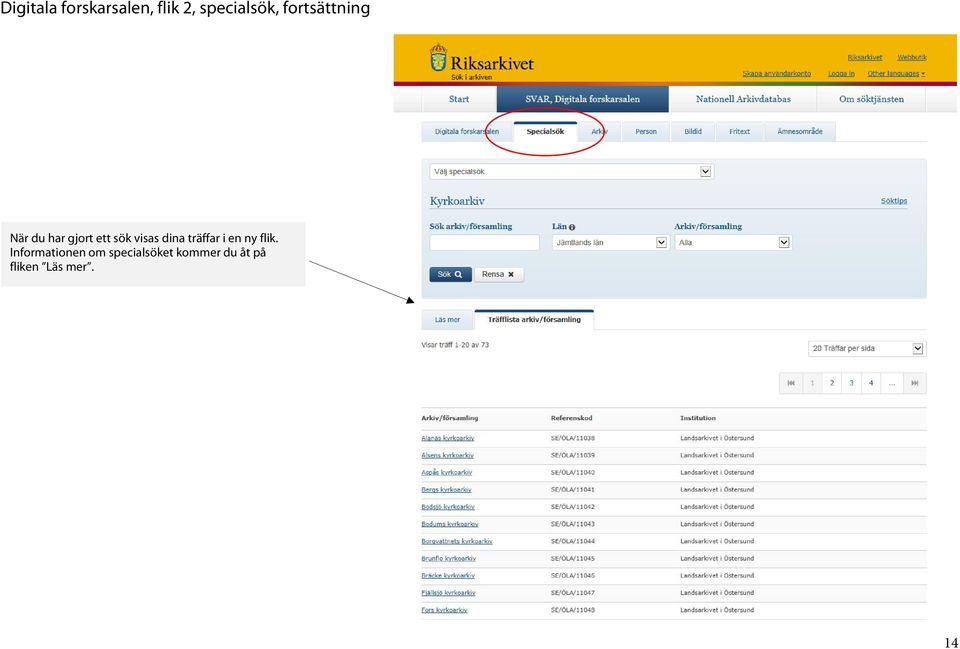Open the Läs mer tab

pyautogui.click(x=447, y=320)
